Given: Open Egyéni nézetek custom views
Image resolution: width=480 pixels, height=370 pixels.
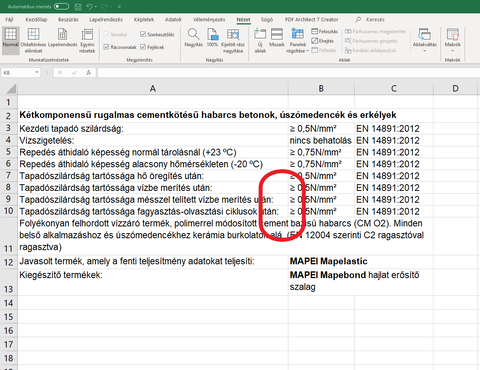Looking at the screenshot, I should (87, 40).
